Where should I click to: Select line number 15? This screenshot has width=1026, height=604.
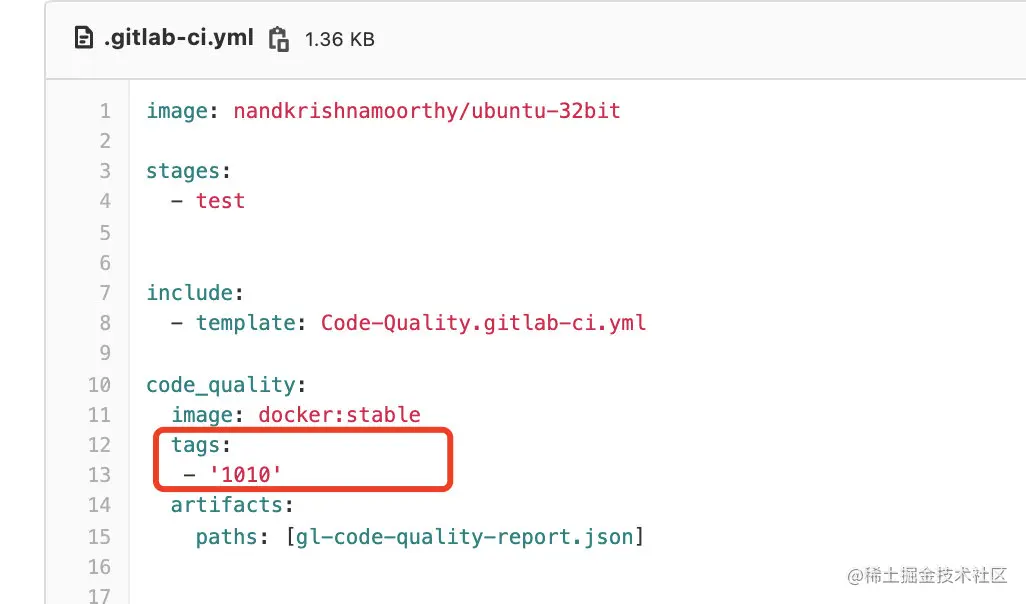(x=99, y=537)
